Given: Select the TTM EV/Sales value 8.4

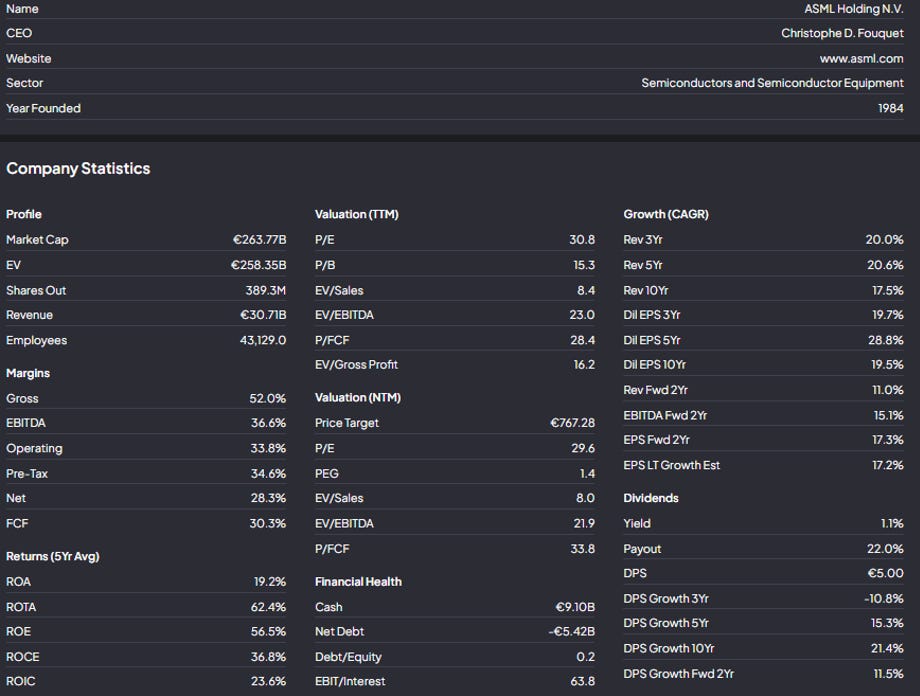Looking at the screenshot, I should pos(586,290).
